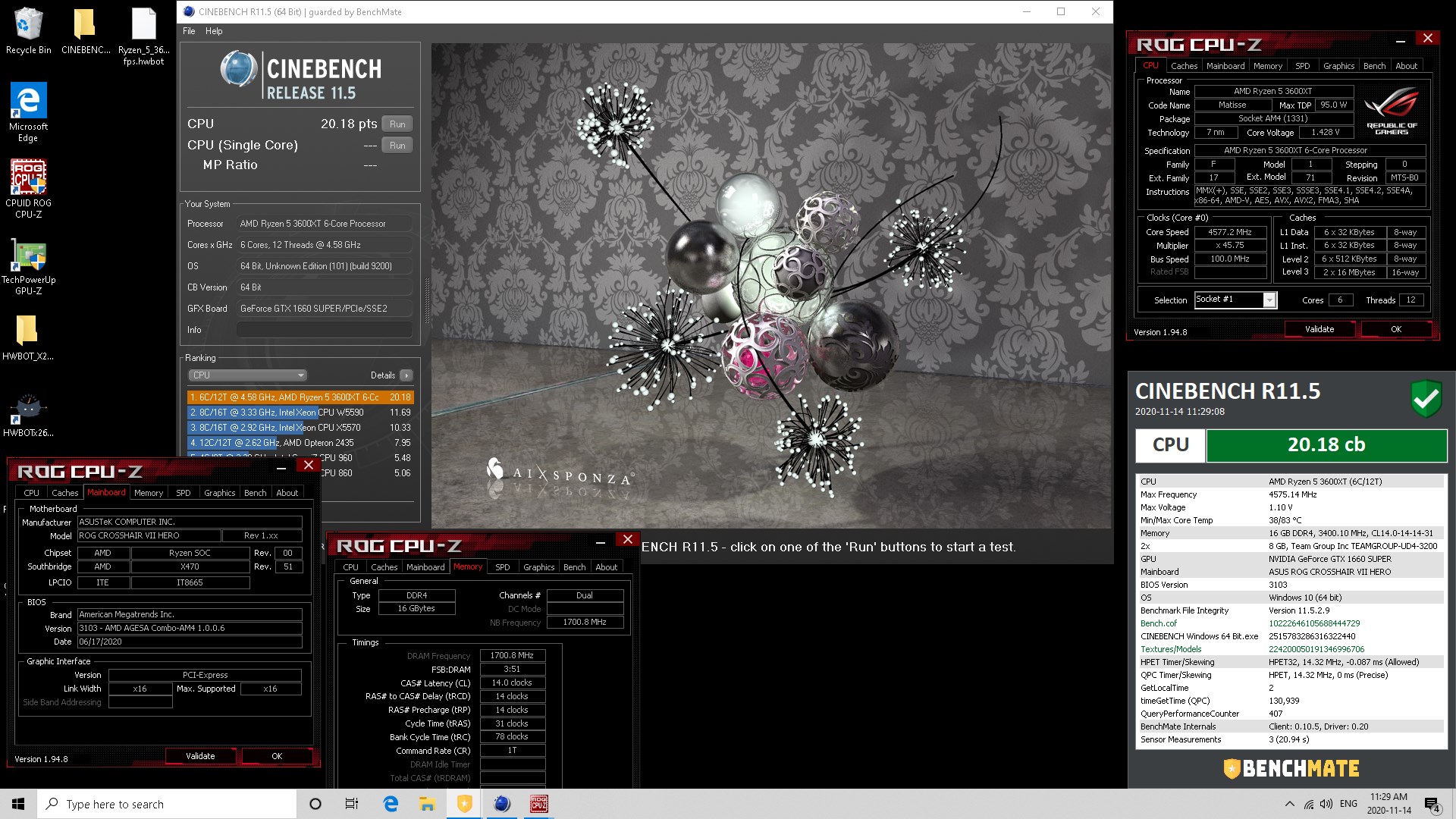Switch to SPD tab in top-right CPU-Z

[1302, 66]
